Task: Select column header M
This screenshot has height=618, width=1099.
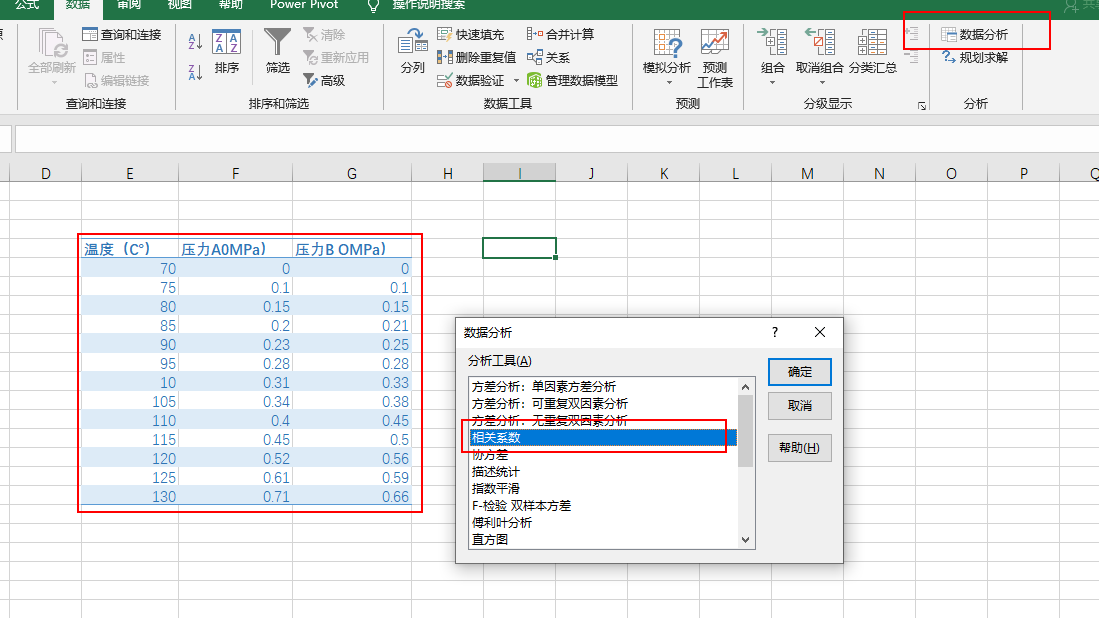Action: point(807,173)
